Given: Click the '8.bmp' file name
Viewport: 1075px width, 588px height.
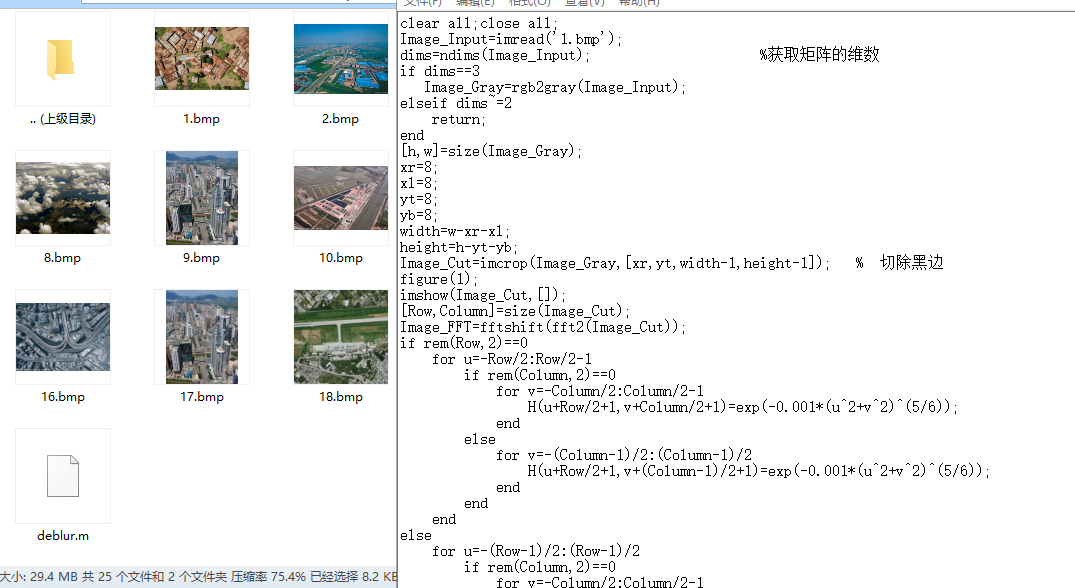Looking at the screenshot, I should [62, 258].
